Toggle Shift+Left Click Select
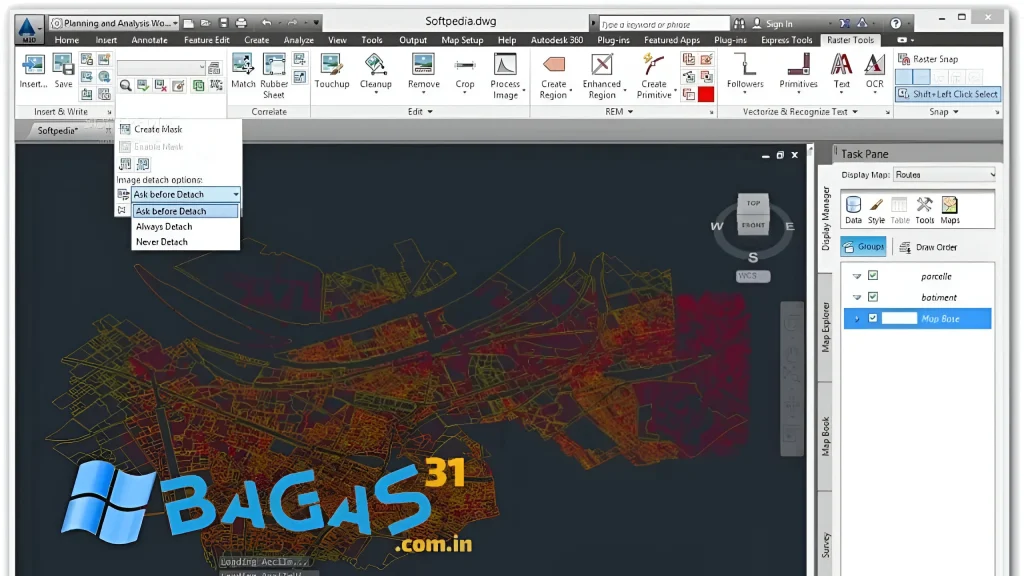 (948, 94)
